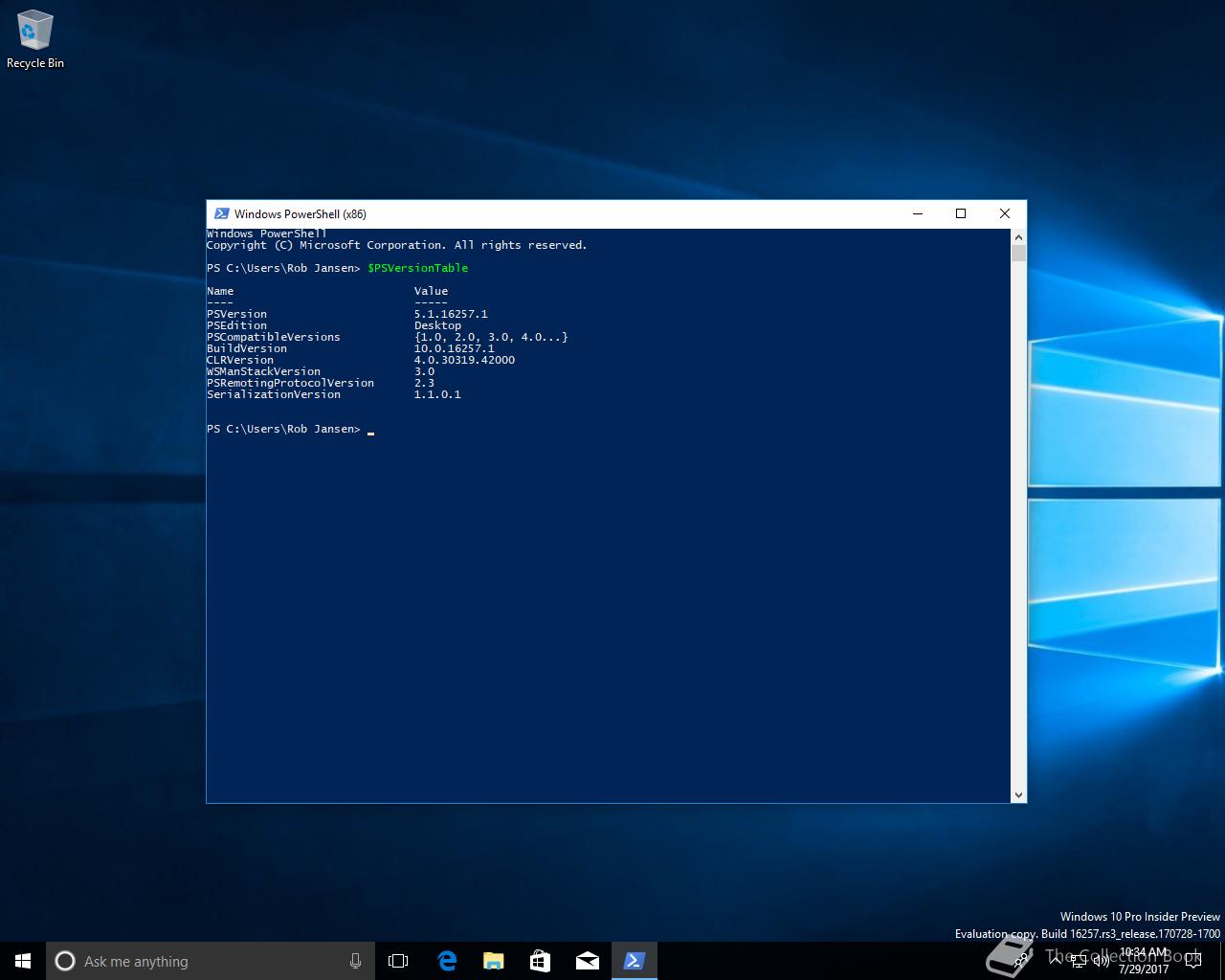Maximize the PowerShell window
This screenshot has width=1225, height=980.
click(961, 213)
